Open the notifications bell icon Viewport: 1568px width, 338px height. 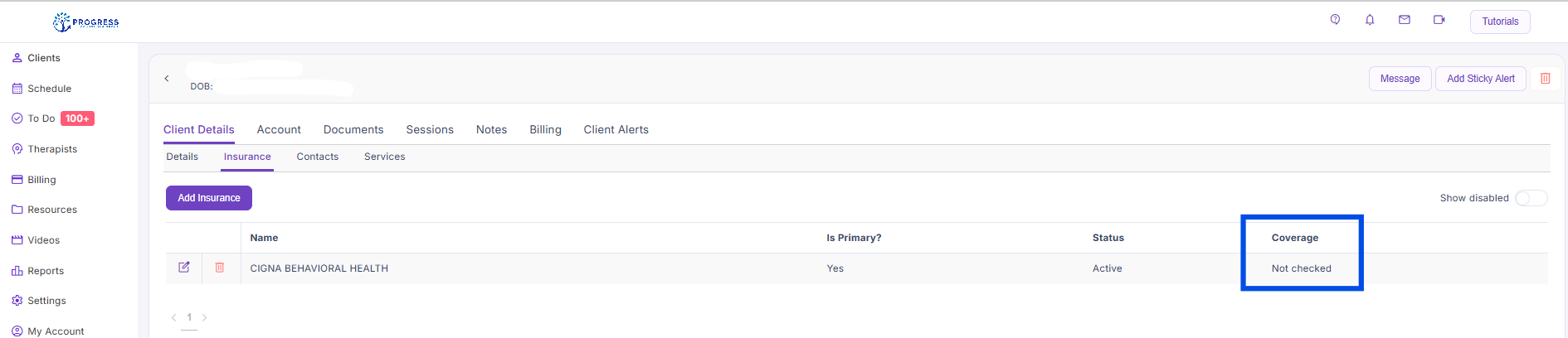click(1370, 20)
